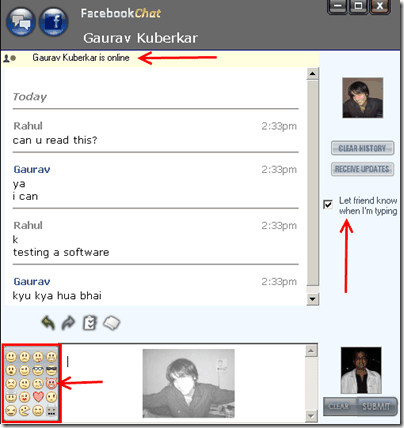Viewport: 404px width, 428px height.
Task: Insert the angry squinting frown emoticon
Action: click(11, 384)
